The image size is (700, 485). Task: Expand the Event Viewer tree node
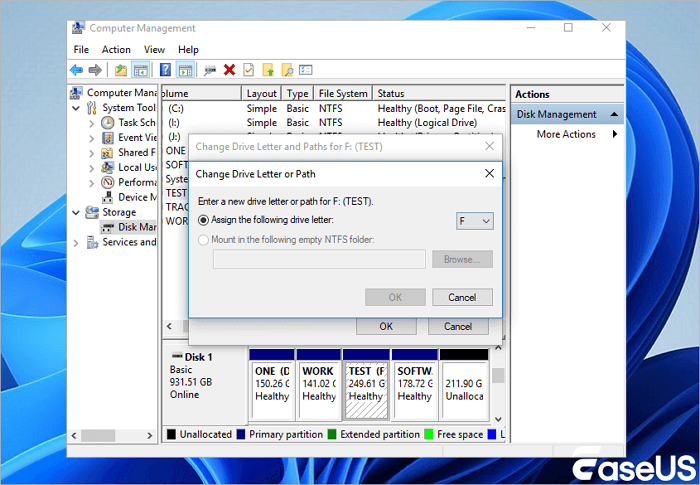pyautogui.click(x=92, y=138)
